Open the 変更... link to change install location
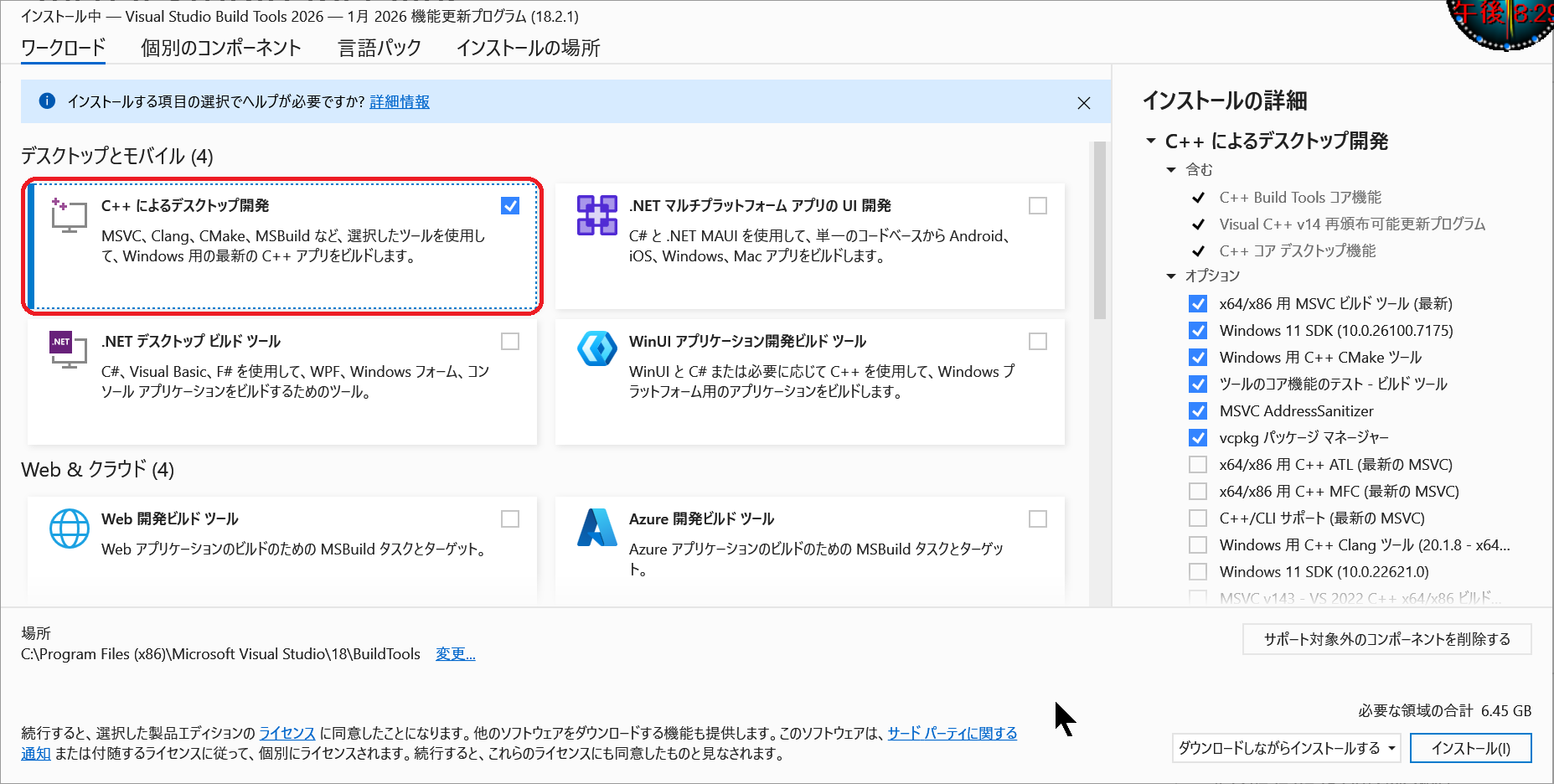Viewport: 1554px width, 784px height. coord(455,654)
